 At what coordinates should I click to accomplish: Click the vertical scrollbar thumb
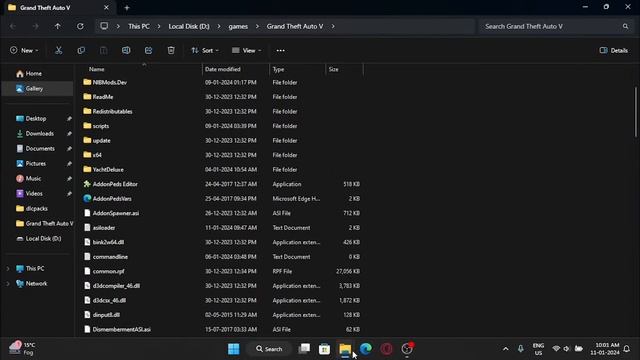tap(635, 112)
